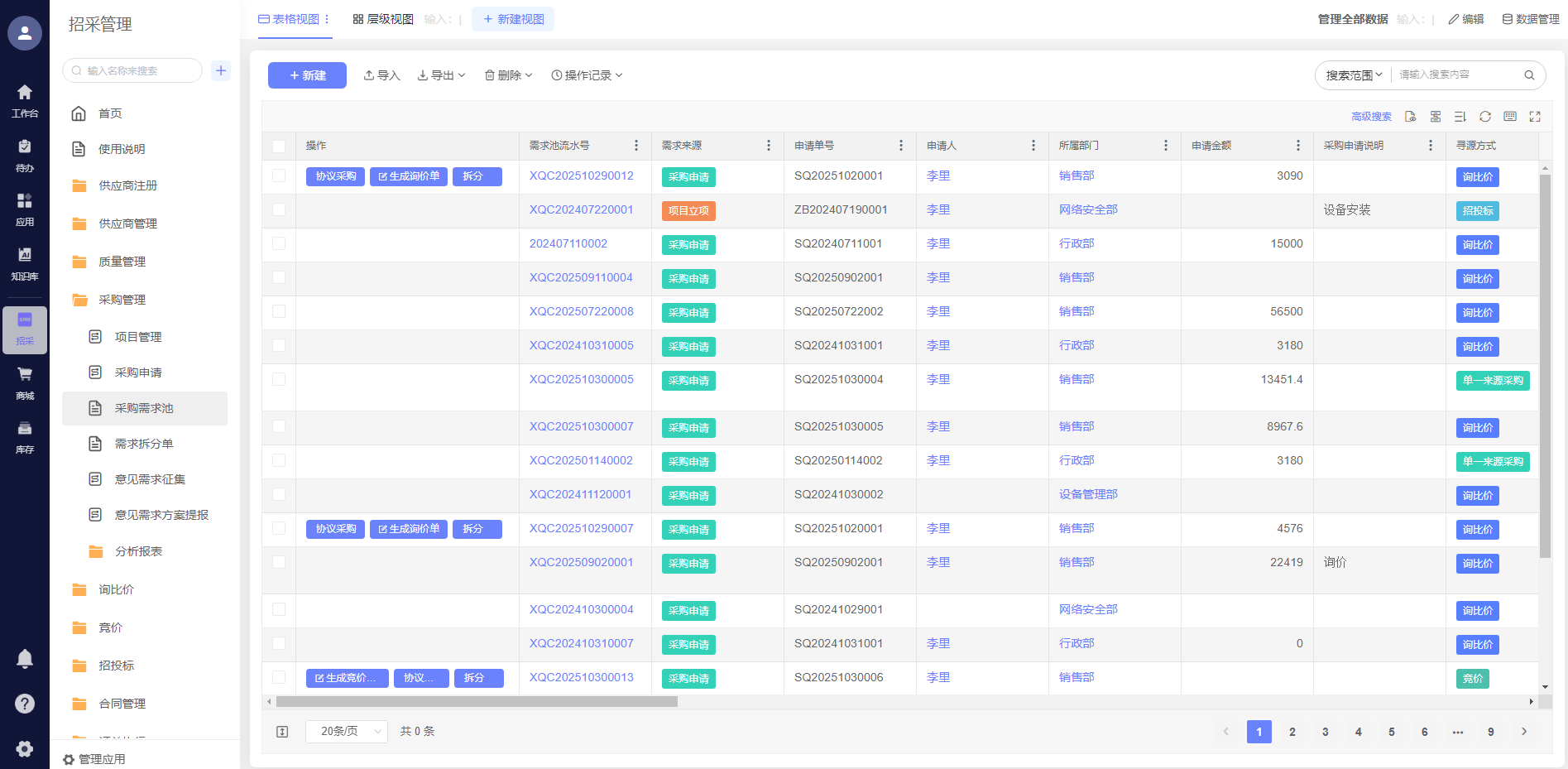Click the sort rows icon in table toolbar
Screen dimensions: 1568x769
pos(1460,117)
